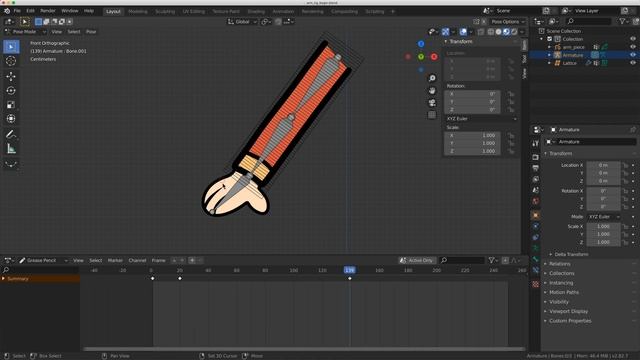Select the 3D Cursor tool
The image size is (640, 360).
click(x=11, y=61)
